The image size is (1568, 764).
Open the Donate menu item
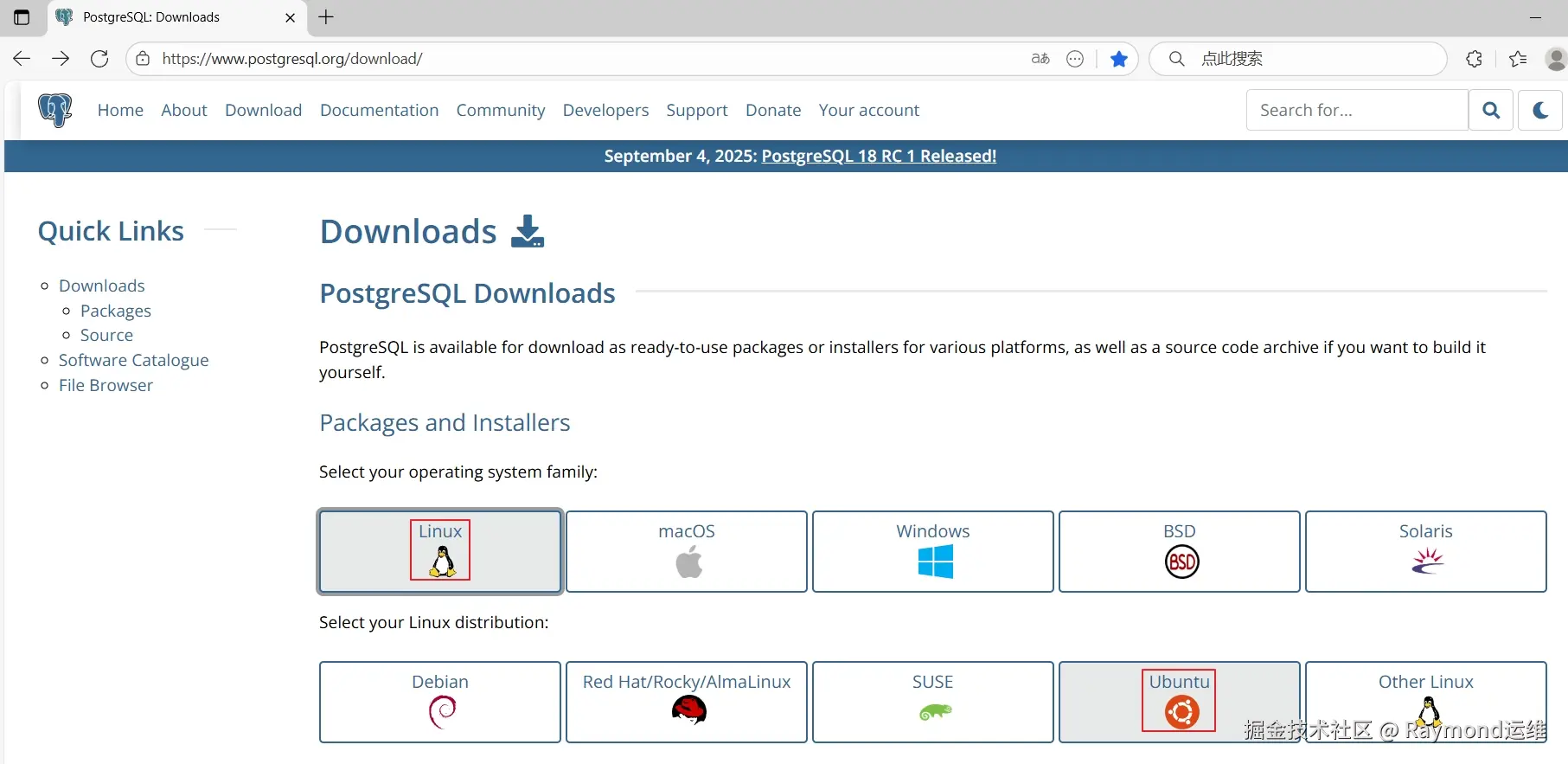pos(773,110)
